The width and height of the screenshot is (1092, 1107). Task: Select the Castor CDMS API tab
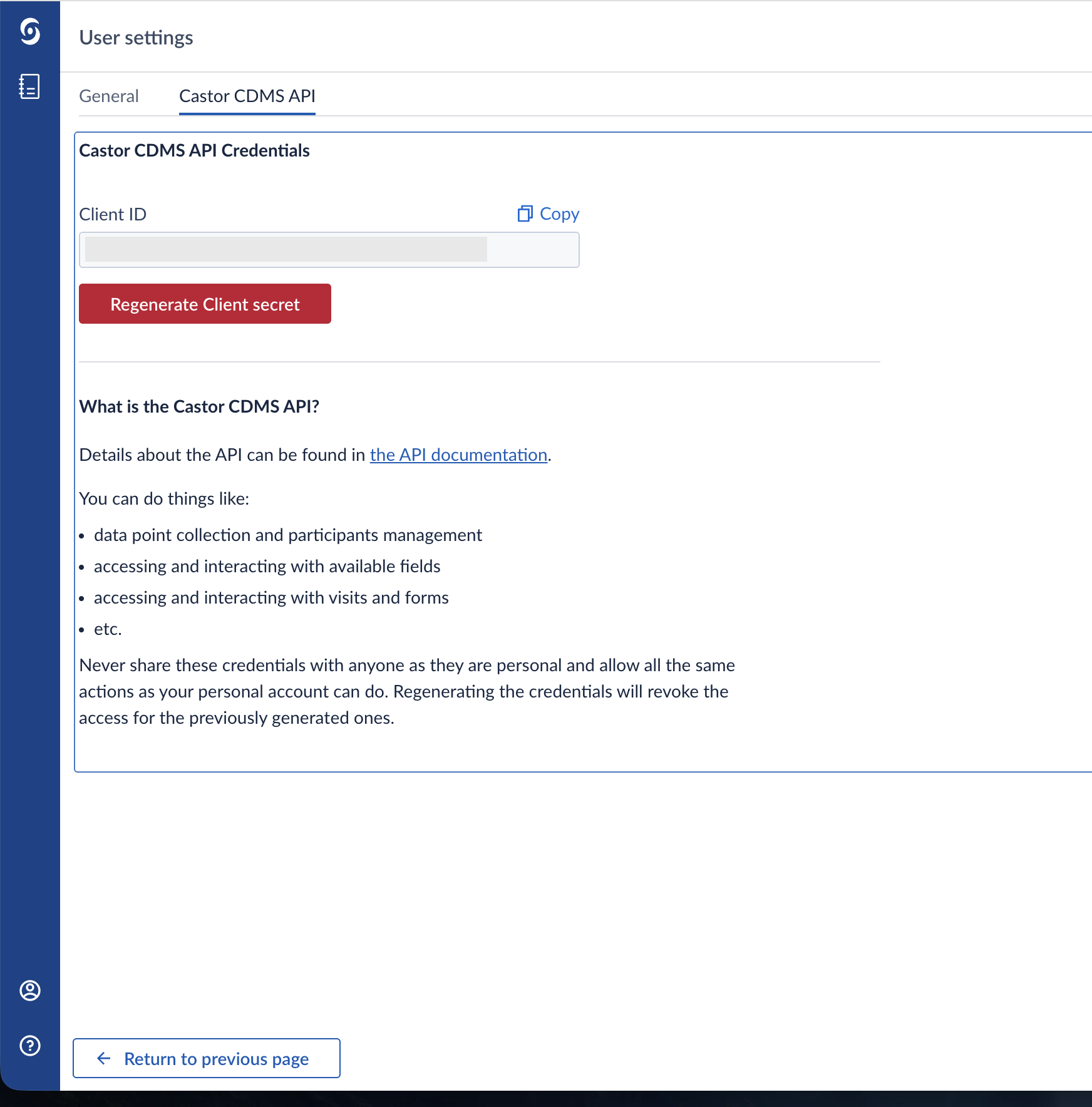[247, 96]
